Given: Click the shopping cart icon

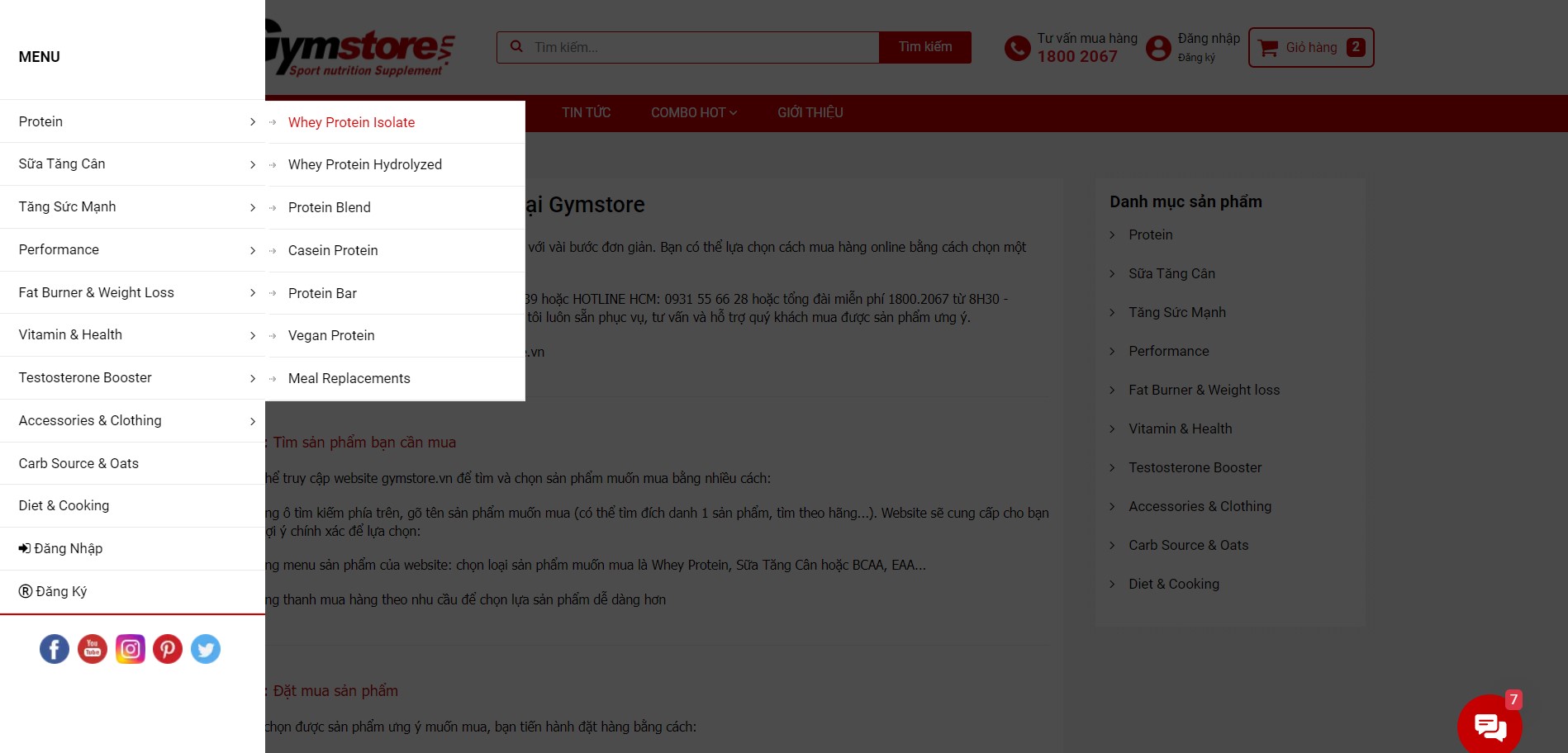Looking at the screenshot, I should [x=1268, y=48].
